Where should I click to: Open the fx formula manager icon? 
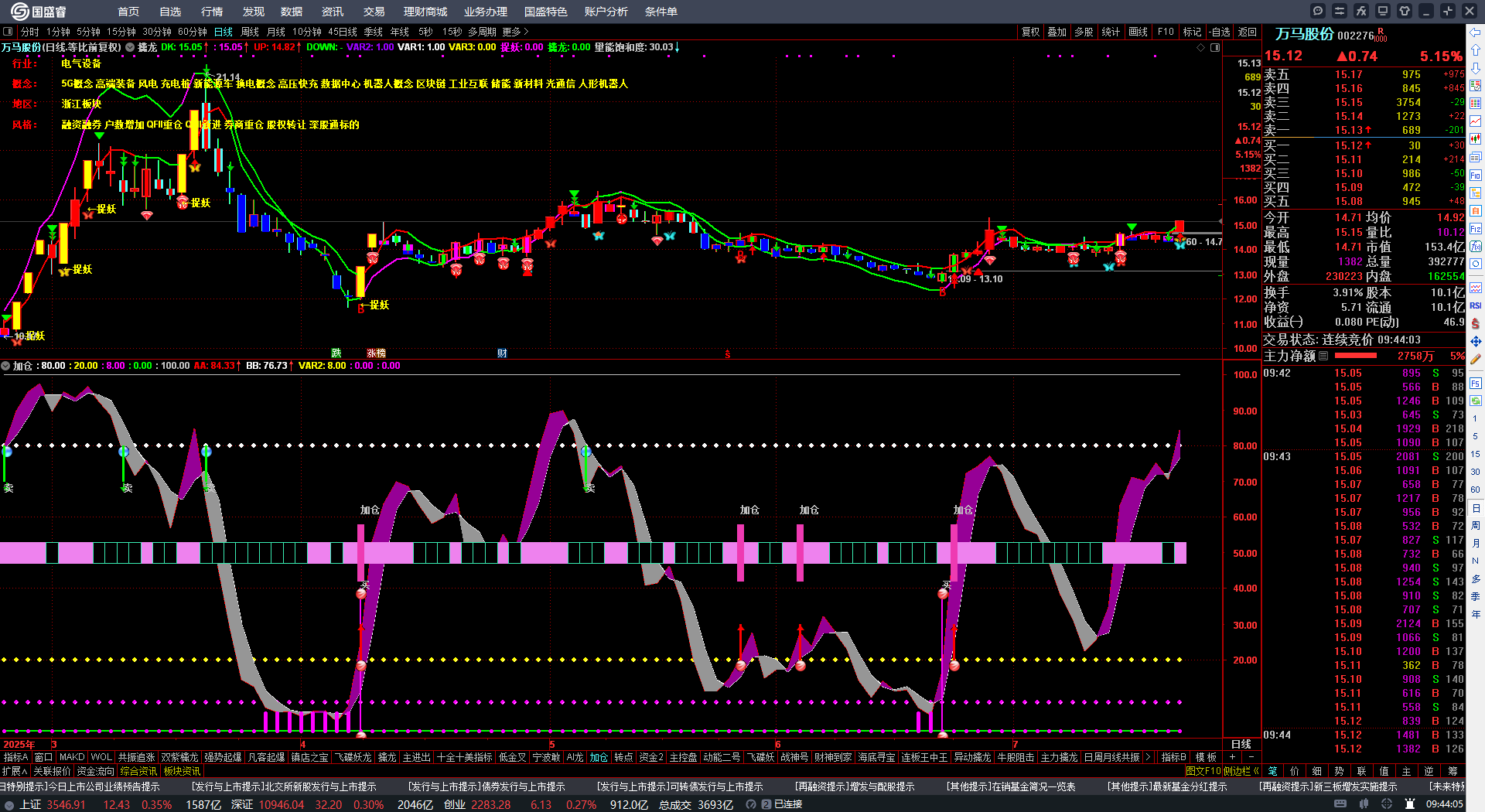[1361, 11]
